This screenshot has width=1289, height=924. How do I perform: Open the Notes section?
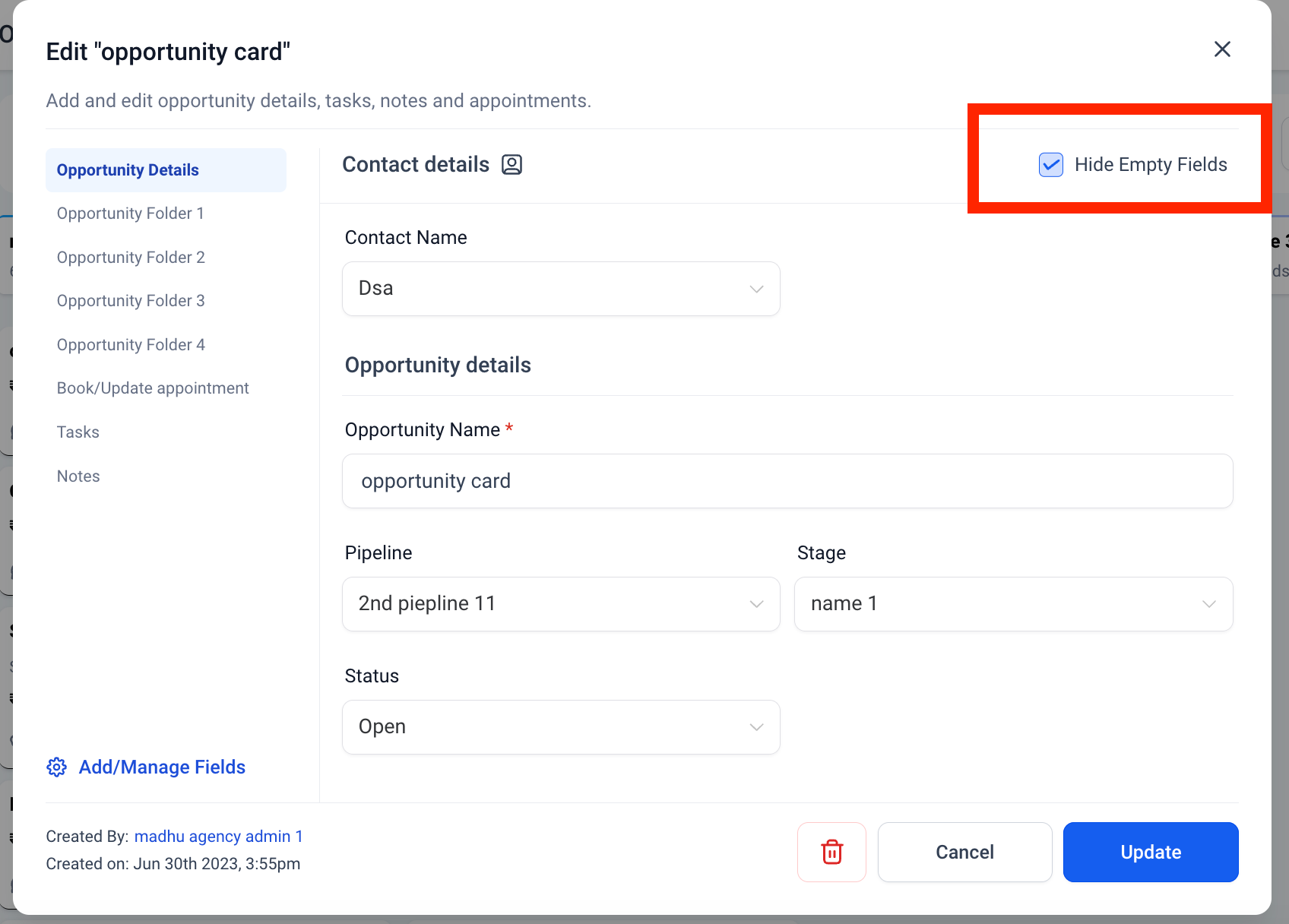point(78,476)
